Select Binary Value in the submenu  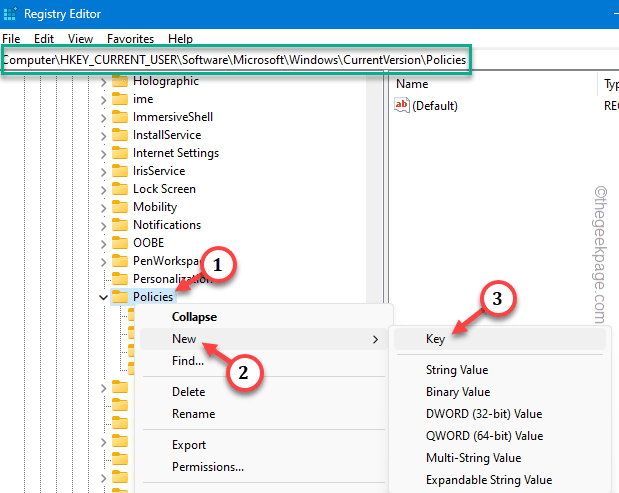(x=499, y=392)
